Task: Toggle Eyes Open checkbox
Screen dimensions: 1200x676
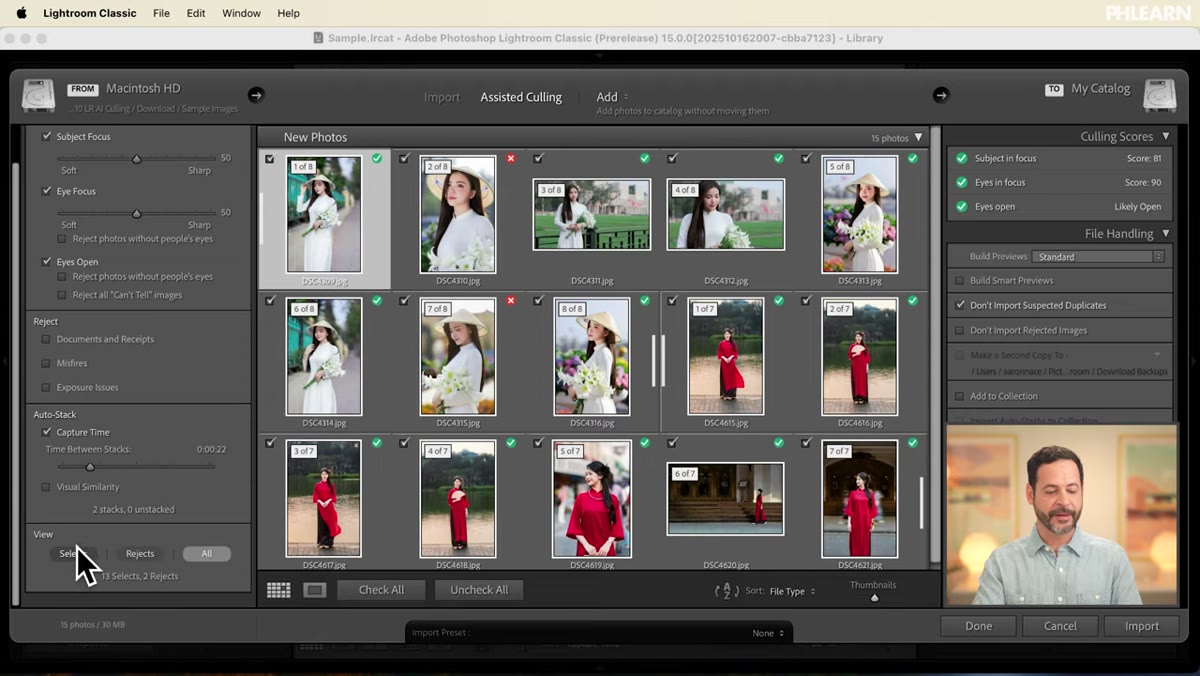Action: 46,261
